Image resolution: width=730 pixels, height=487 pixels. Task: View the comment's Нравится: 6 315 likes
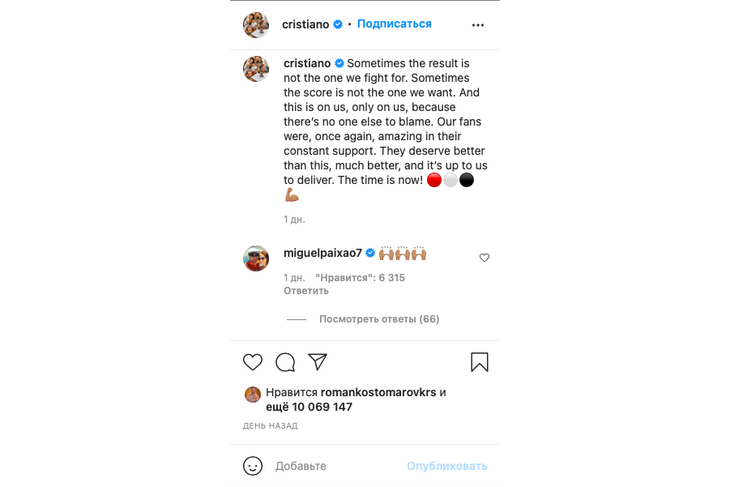tap(360, 277)
